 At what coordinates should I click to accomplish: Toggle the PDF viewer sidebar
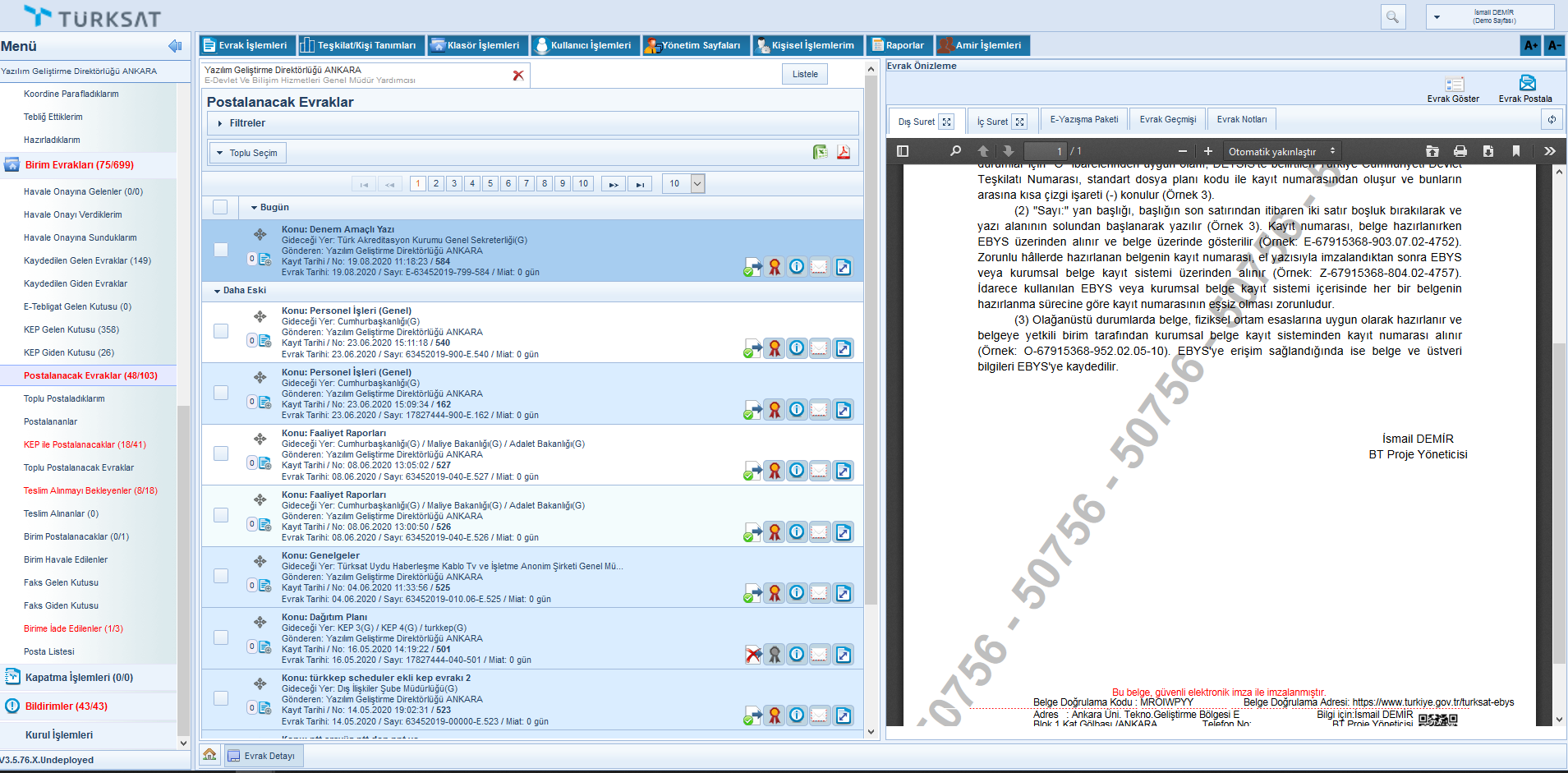click(903, 151)
